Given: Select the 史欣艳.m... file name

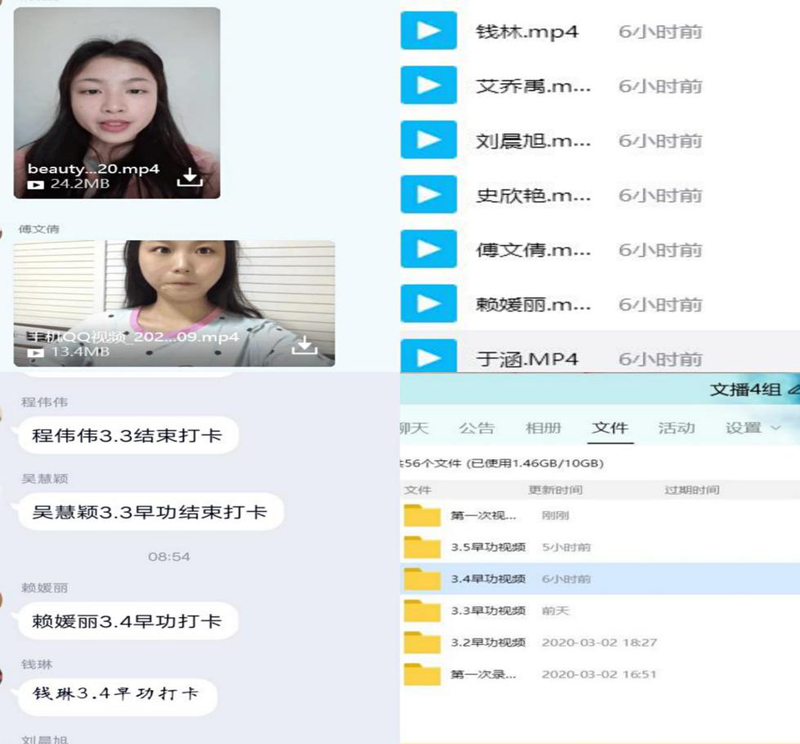Looking at the screenshot, I should click(x=533, y=195).
